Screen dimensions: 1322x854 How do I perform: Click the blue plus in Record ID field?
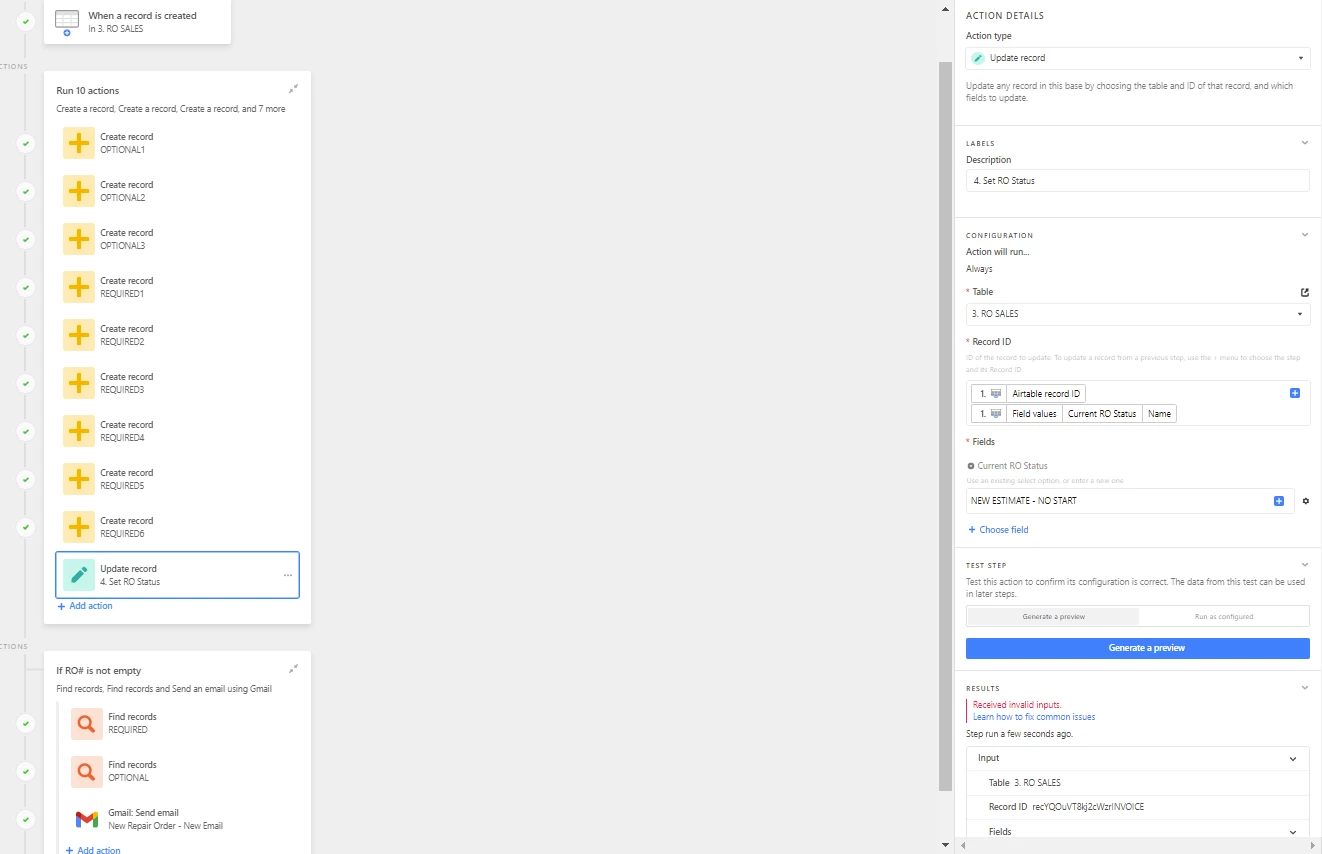[x=1295, y=393]
